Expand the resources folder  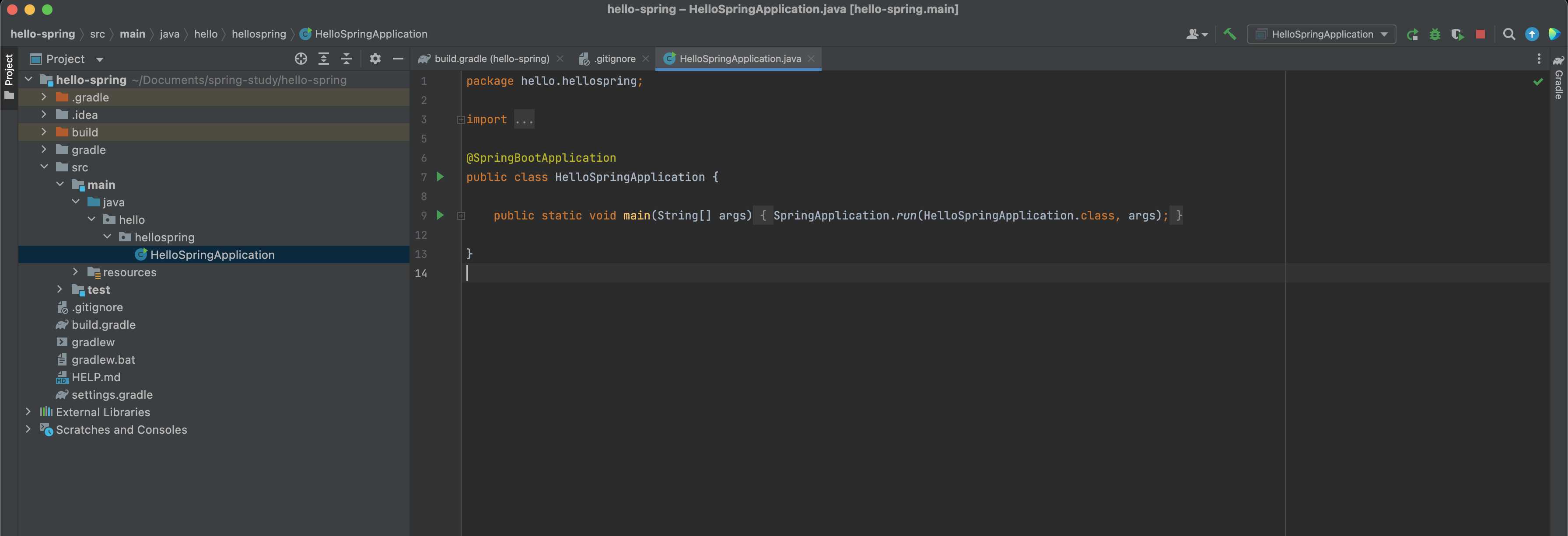point(75,272)
